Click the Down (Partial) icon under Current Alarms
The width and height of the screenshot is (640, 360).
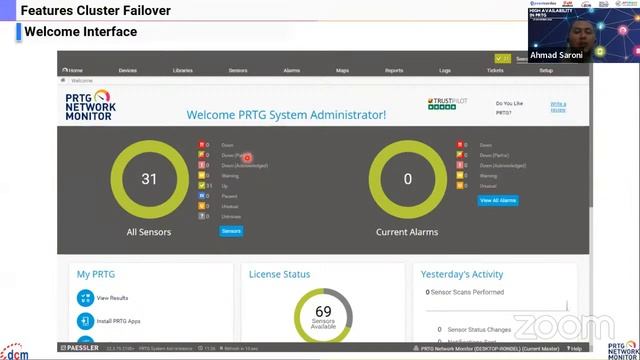(460, 155)
